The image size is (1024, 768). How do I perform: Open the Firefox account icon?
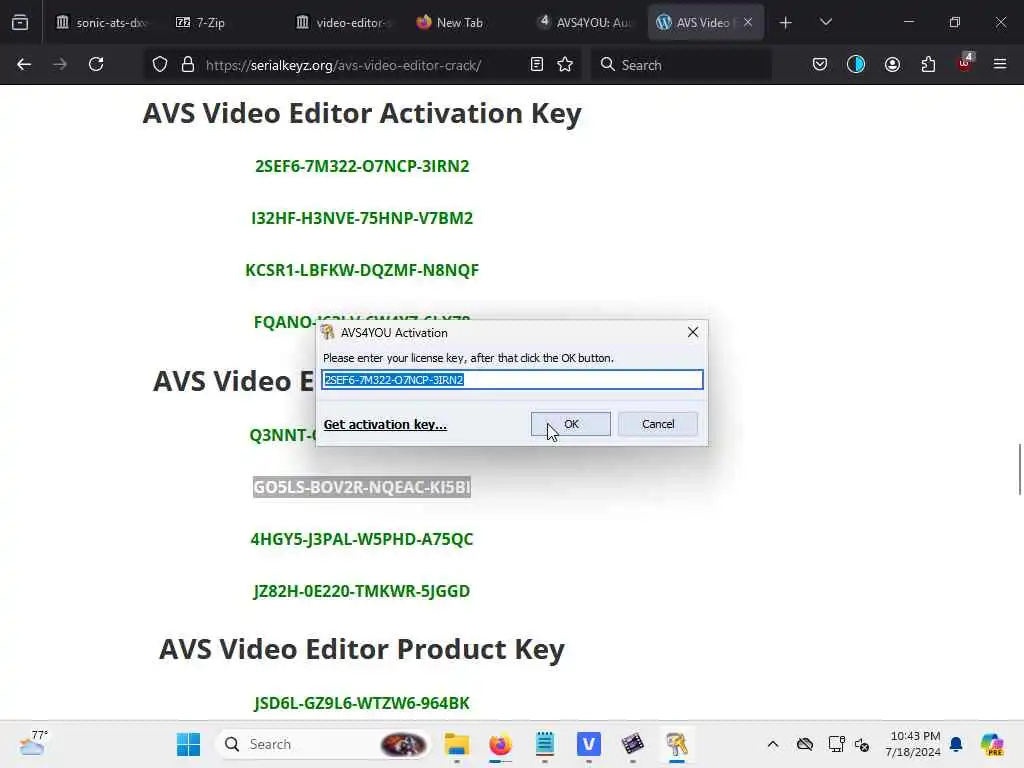click(892, 65)
